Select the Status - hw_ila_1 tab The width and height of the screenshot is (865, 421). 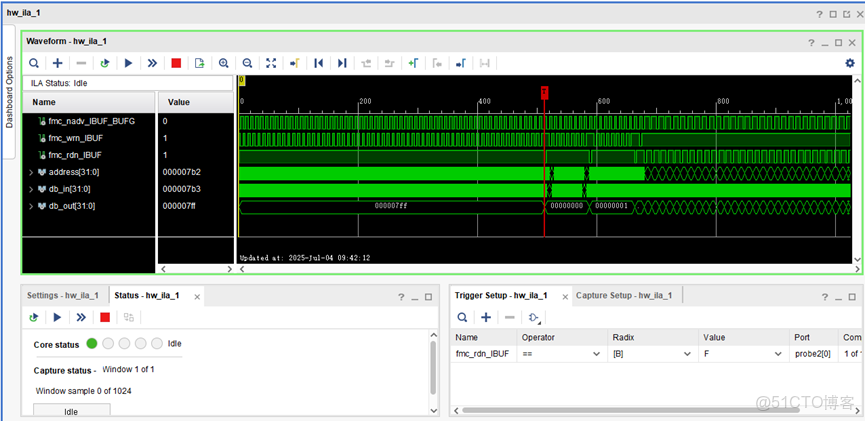(147, 295)
